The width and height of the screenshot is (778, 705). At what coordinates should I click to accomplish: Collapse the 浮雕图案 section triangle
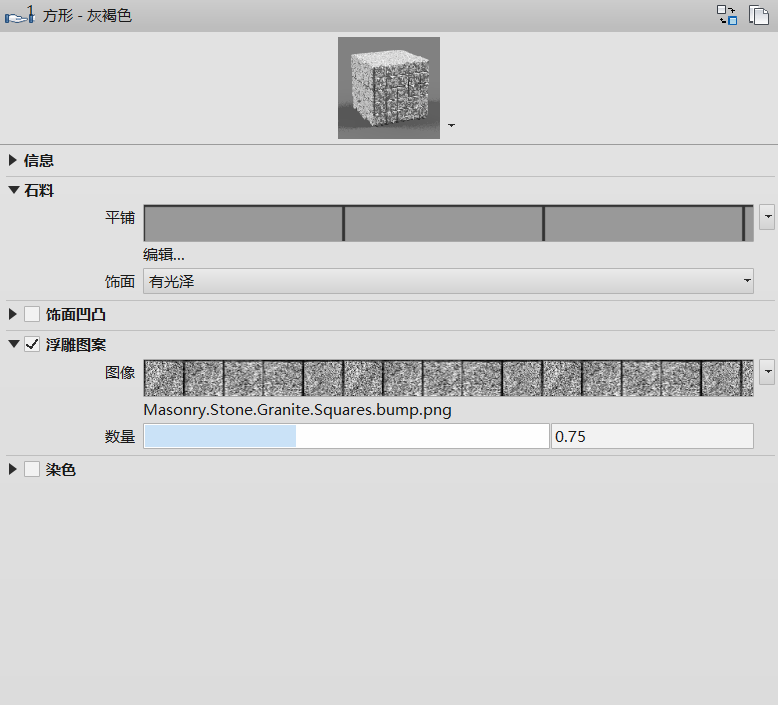13,345
